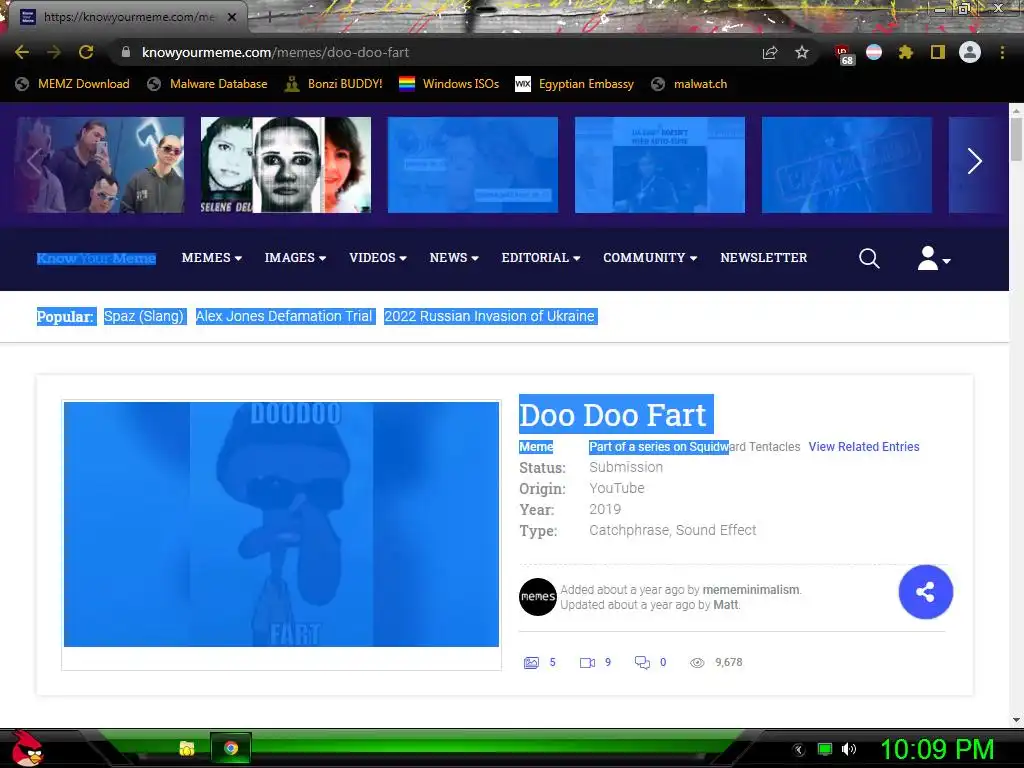The height and width of the screenshot is (768, 1024).
Task: Open Matt's user profile link
Action: point(726,605)
